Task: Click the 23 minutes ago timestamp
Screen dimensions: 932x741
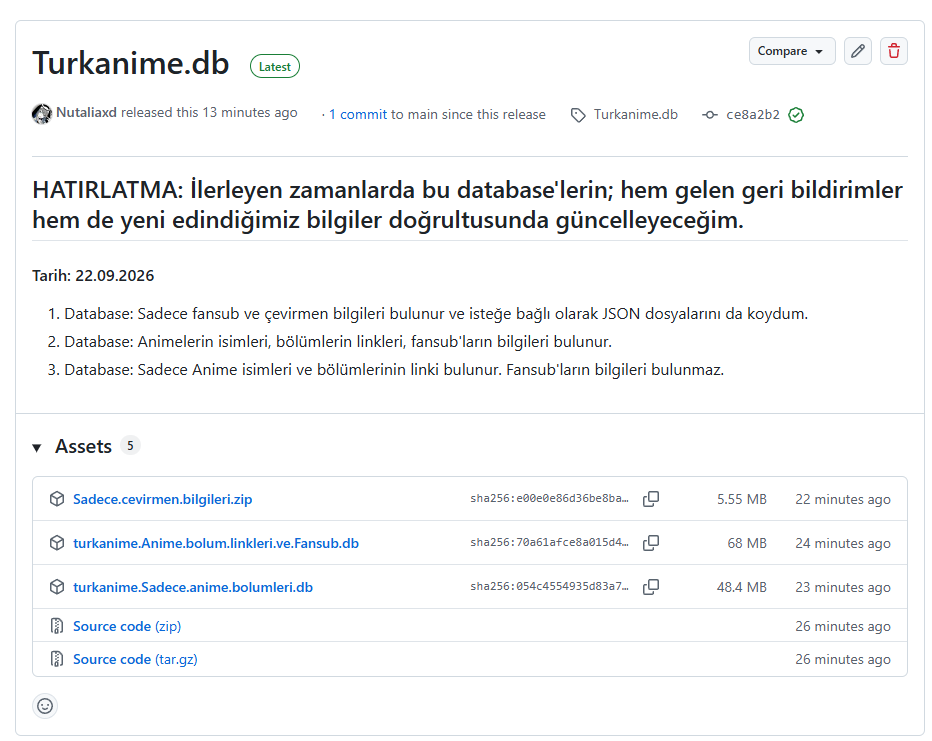Action: click(x=843, y=587)
